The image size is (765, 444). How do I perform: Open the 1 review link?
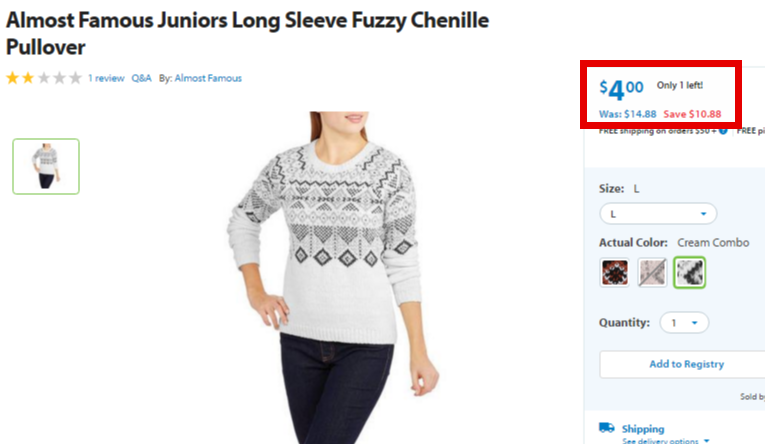[x=106, y=78]
